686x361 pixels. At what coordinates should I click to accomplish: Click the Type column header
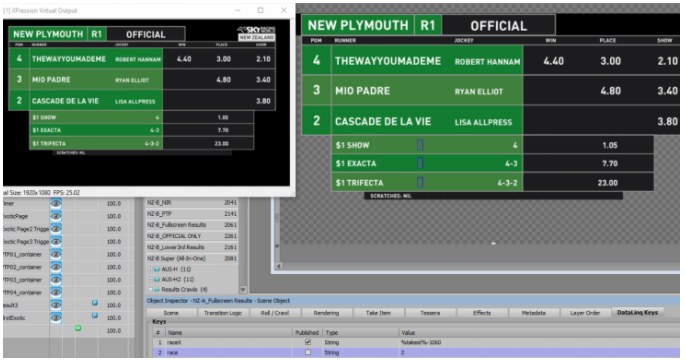[x=361, y=333]
